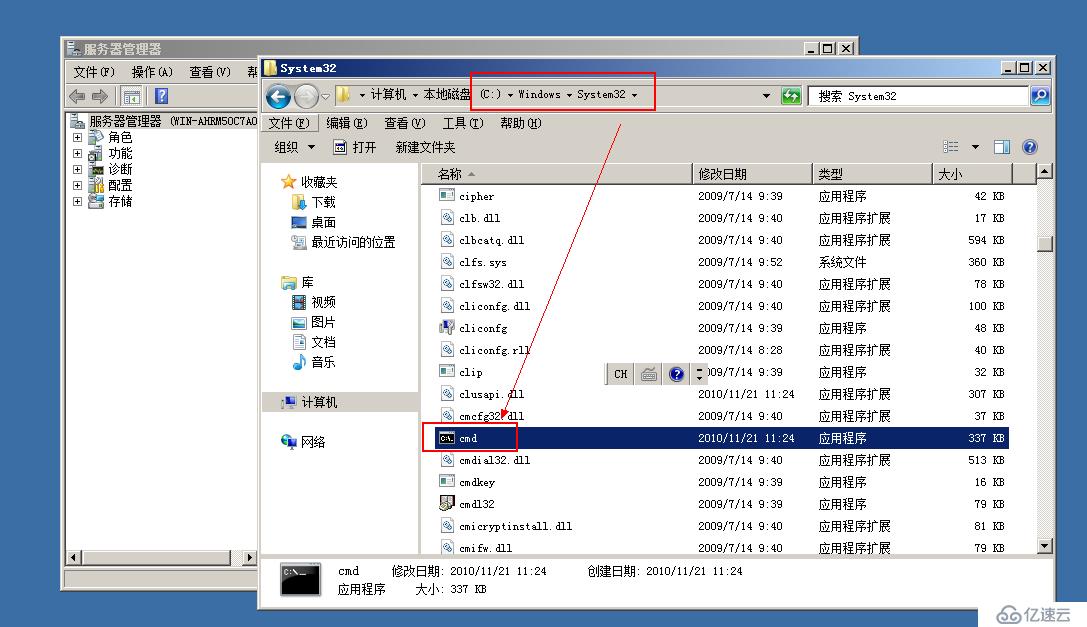Screen dimensions: 1087x627
Task: Select the cmd application icon in the list
Action: pos(446,438)
